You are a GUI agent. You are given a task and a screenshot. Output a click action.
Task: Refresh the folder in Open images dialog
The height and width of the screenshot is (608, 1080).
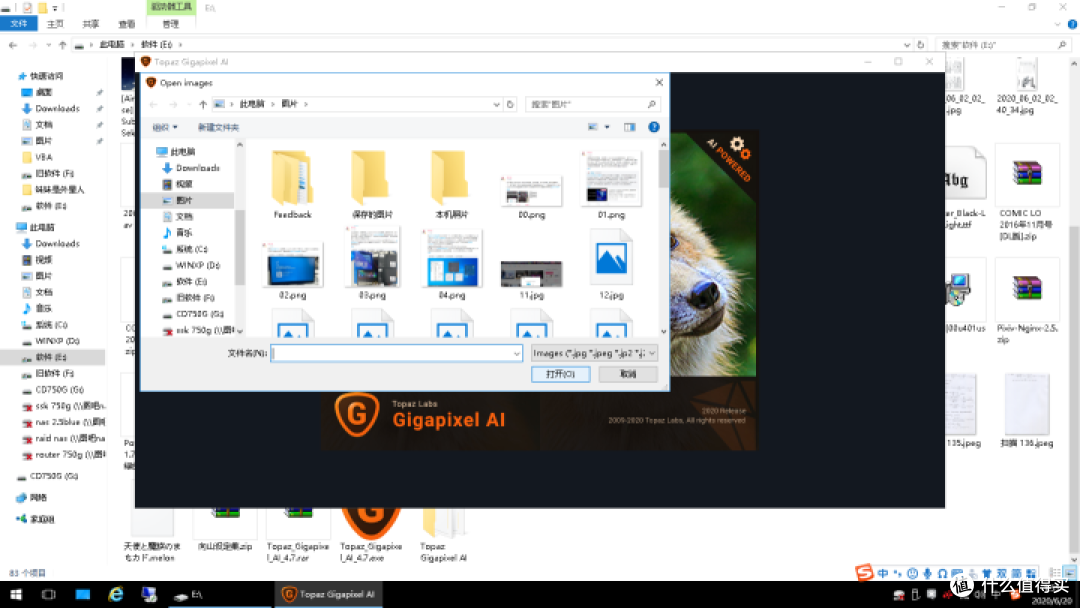coord(510,105)
